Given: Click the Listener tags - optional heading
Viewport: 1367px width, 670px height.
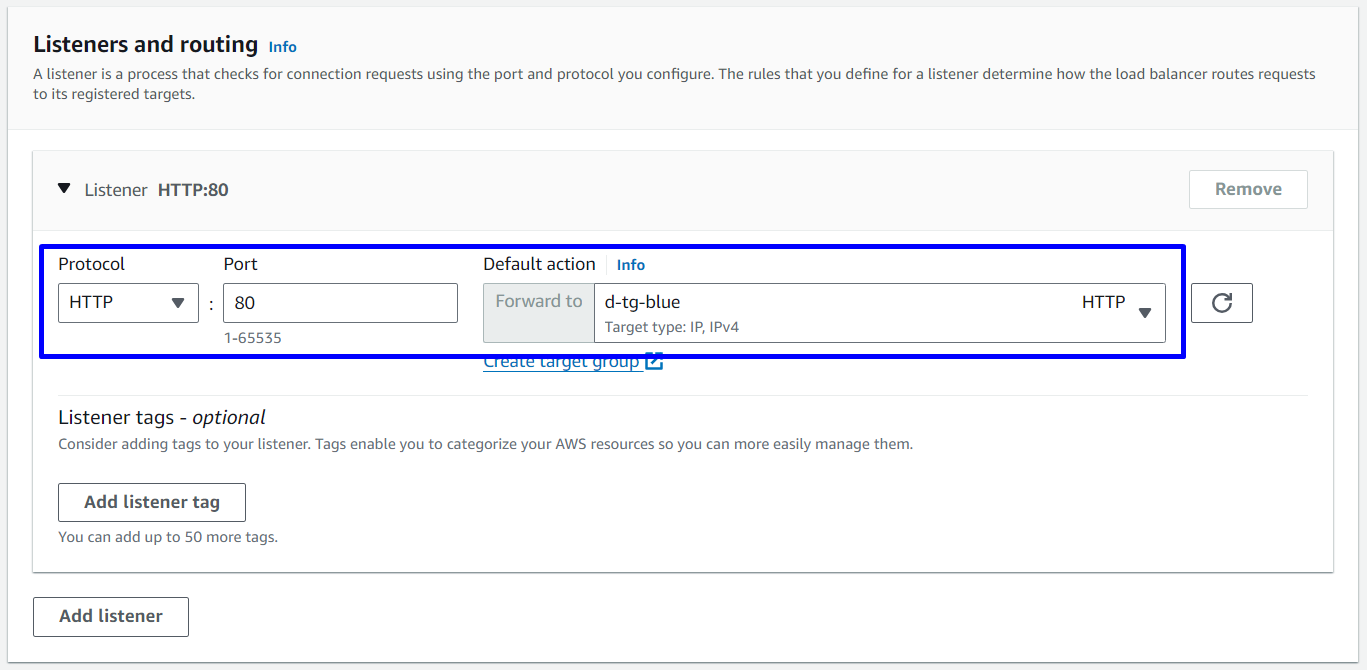Looking at the screenshot, I should (162, 418).
